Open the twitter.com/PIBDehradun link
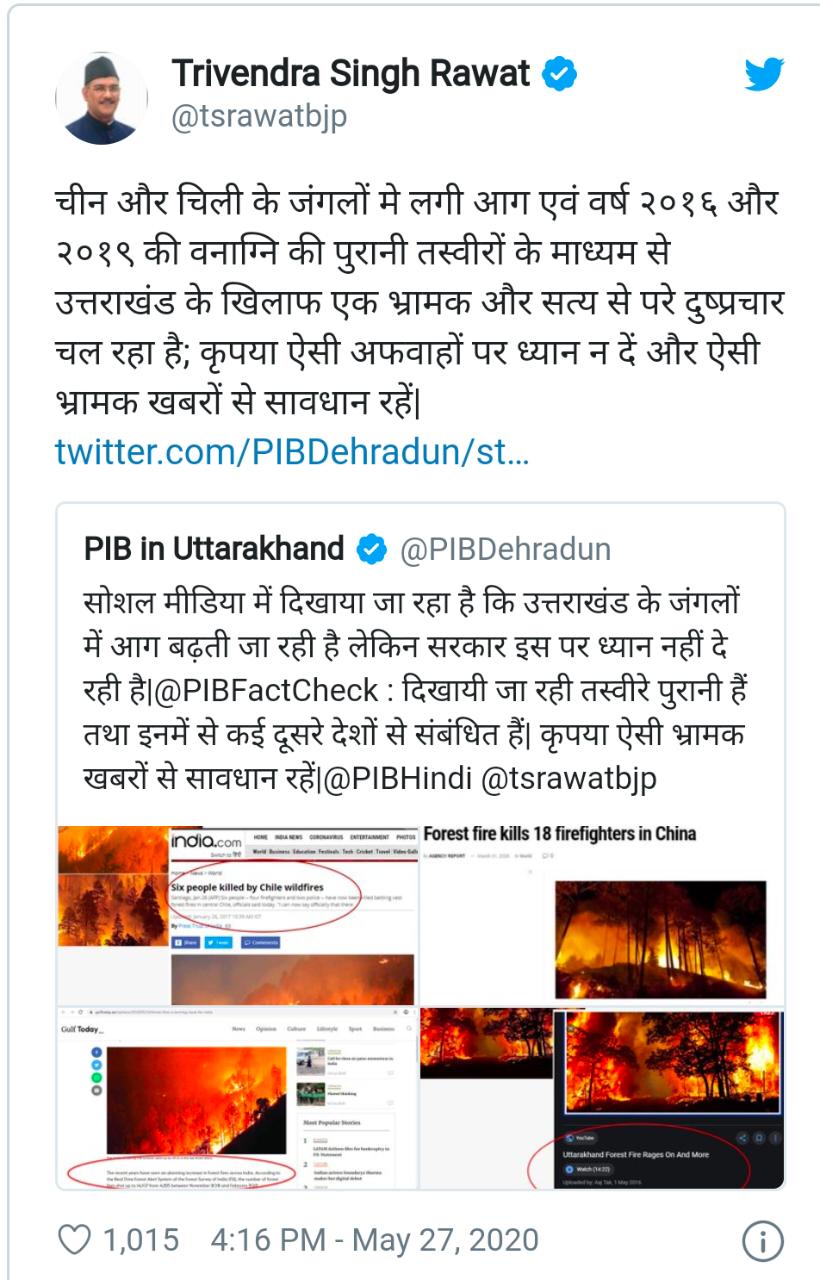This screenshot has width=820, height=1280. tap(292, 452)
